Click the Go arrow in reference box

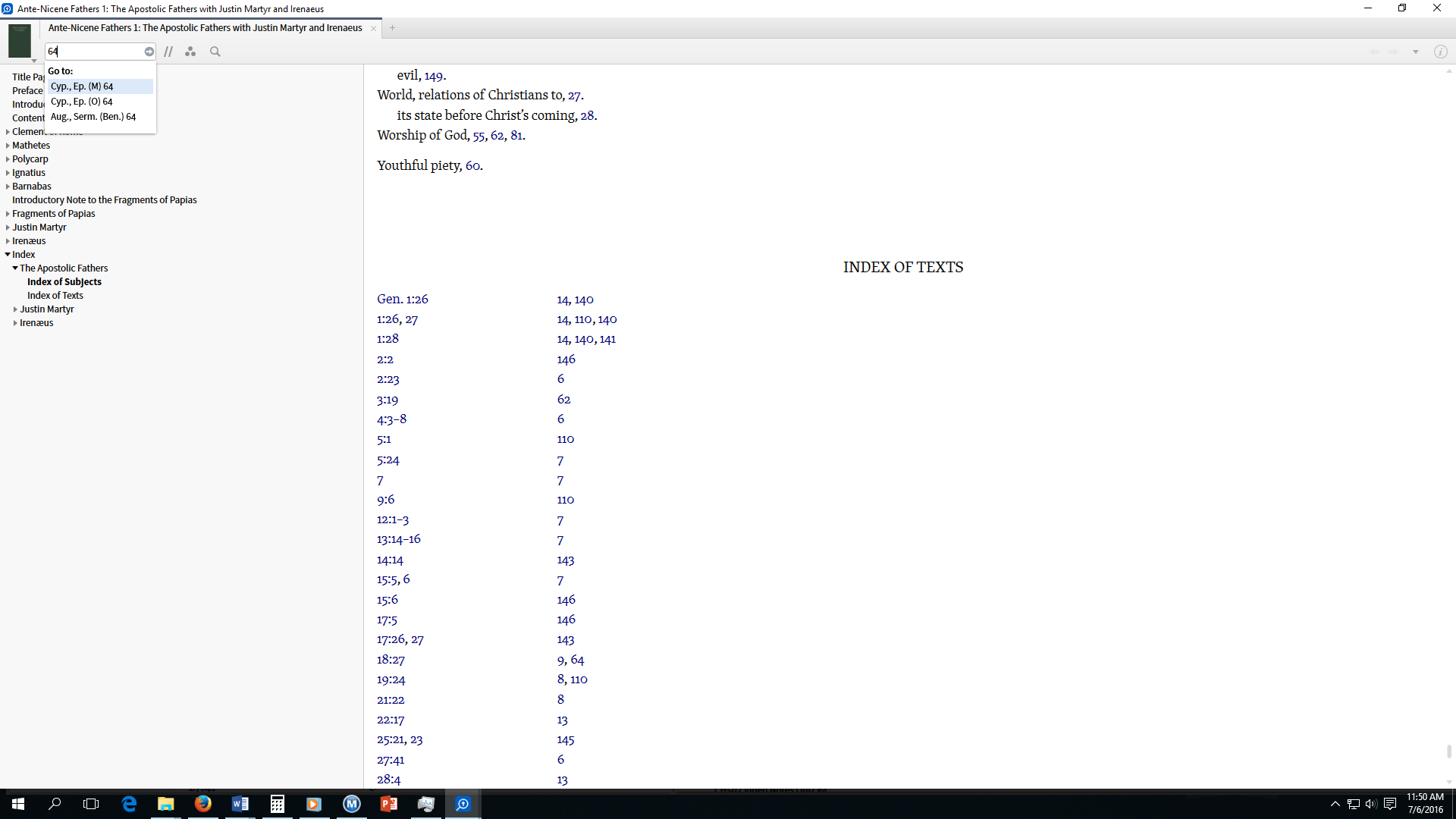click(x=149, y=52)
